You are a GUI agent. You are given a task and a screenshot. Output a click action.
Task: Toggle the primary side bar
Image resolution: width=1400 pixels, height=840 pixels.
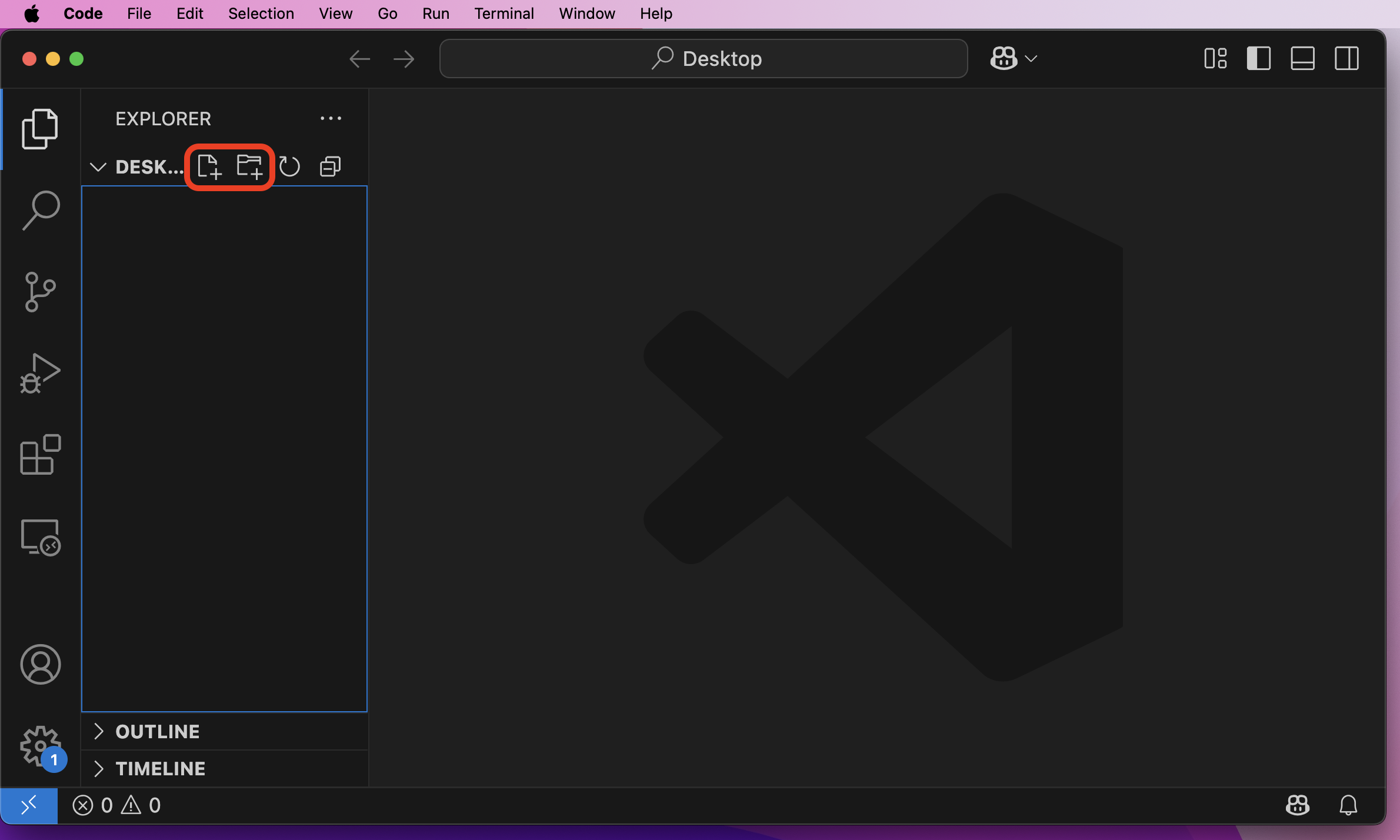(x=1259, y=59)
